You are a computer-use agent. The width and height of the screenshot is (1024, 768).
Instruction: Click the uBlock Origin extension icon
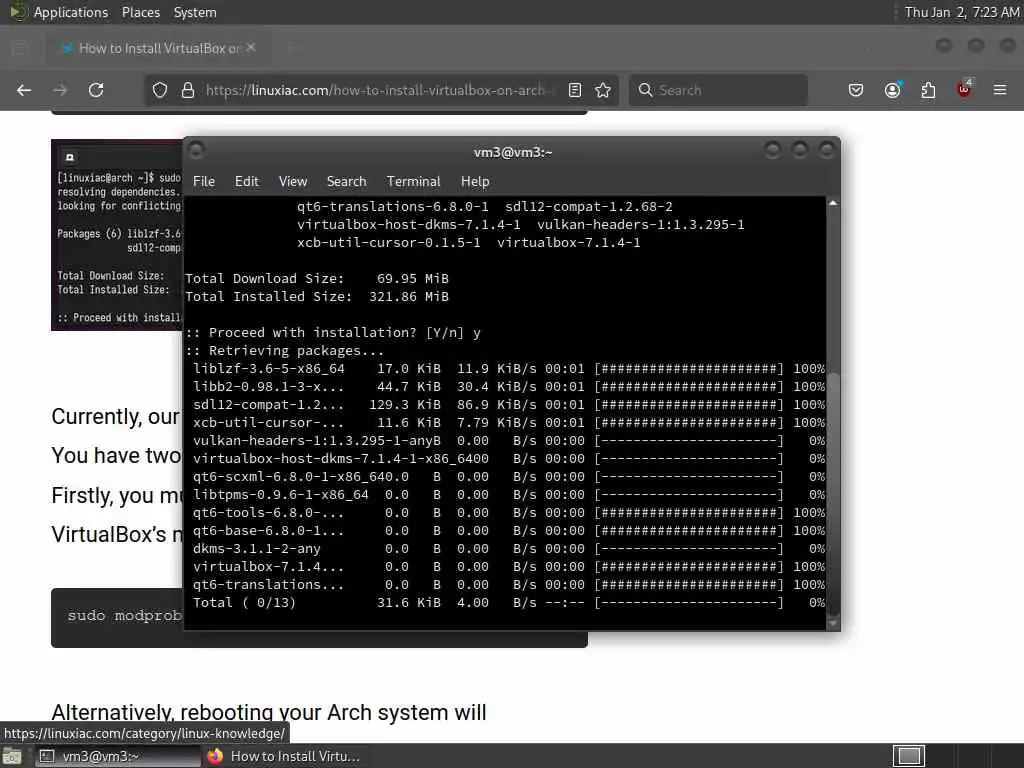(x=964, y=89)
